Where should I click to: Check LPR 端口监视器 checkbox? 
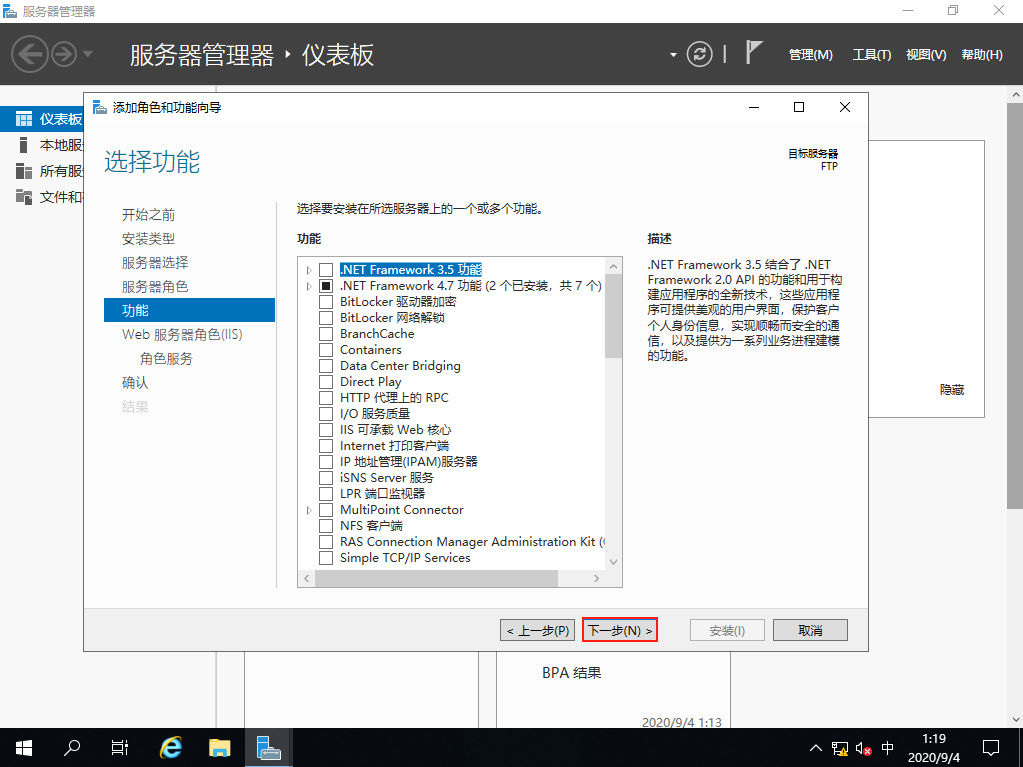326,494
